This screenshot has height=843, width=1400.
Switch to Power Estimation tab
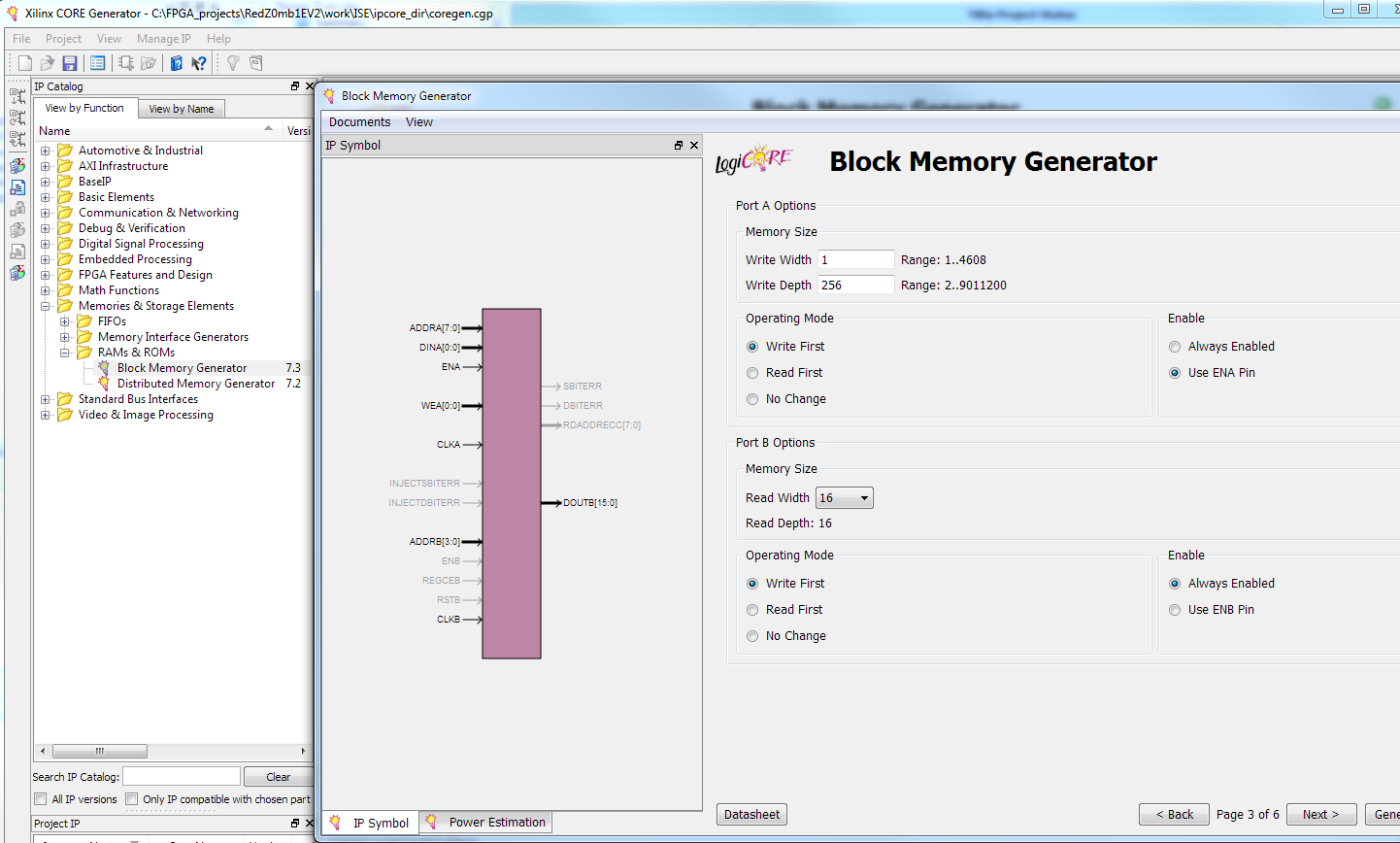(486, 822)
